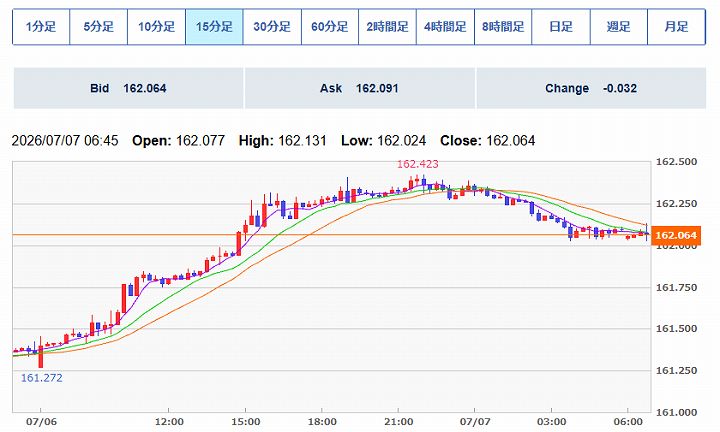Image resolution: width=720 pixels, height=432 pixels.
Task: Select the 60分足 interval tab
Action: click(x=330, y=27)
